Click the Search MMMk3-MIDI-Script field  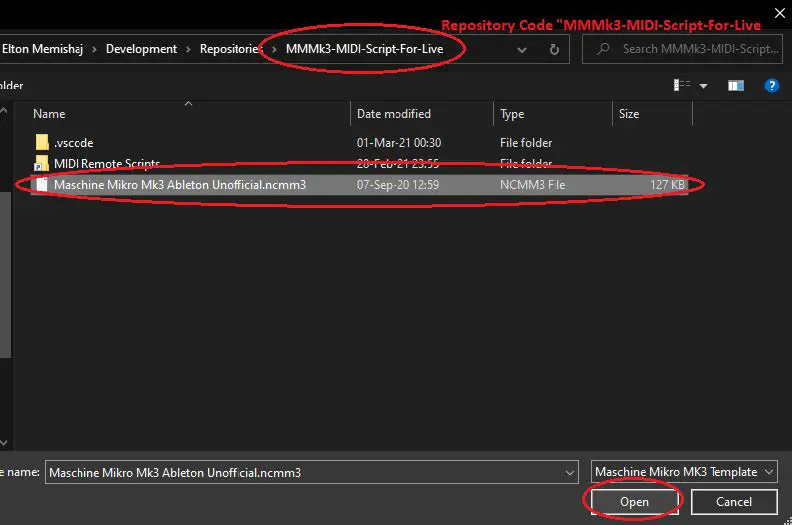click(682, 49)
